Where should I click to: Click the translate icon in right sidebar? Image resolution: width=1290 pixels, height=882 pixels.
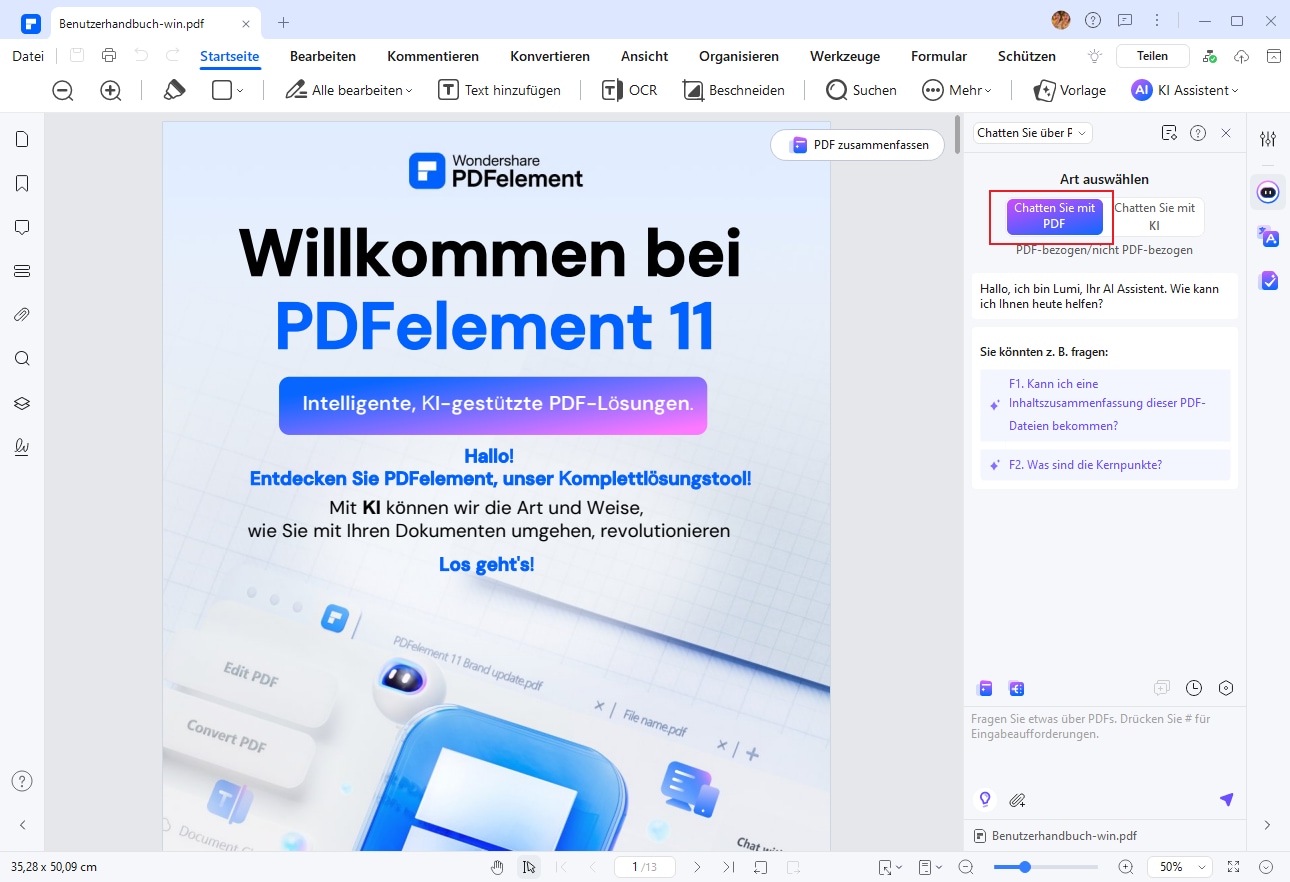pyautogui.click(x=1268, y=237)
